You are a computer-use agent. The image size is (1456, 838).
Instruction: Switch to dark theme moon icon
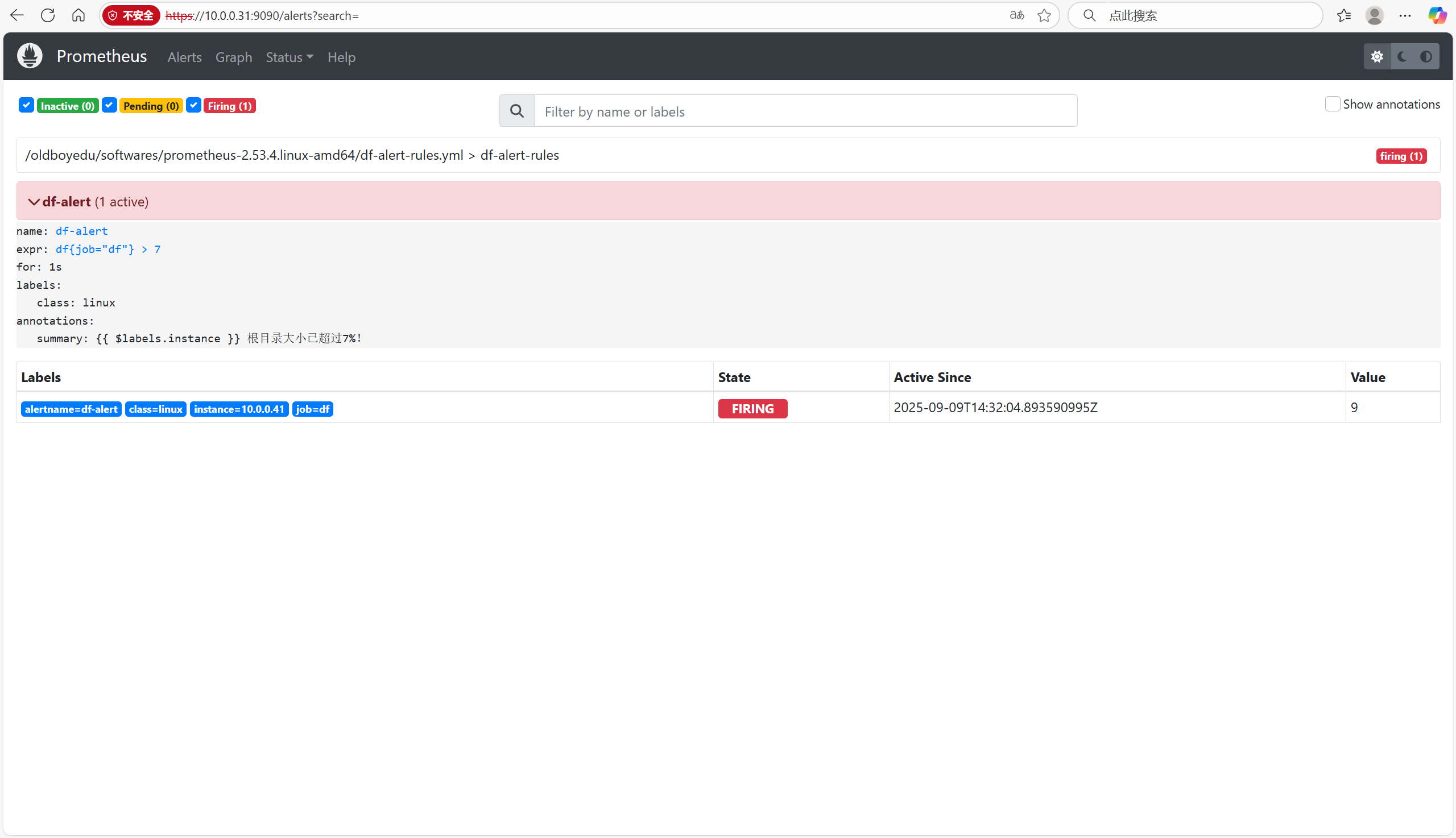(x=1402, y=56)
